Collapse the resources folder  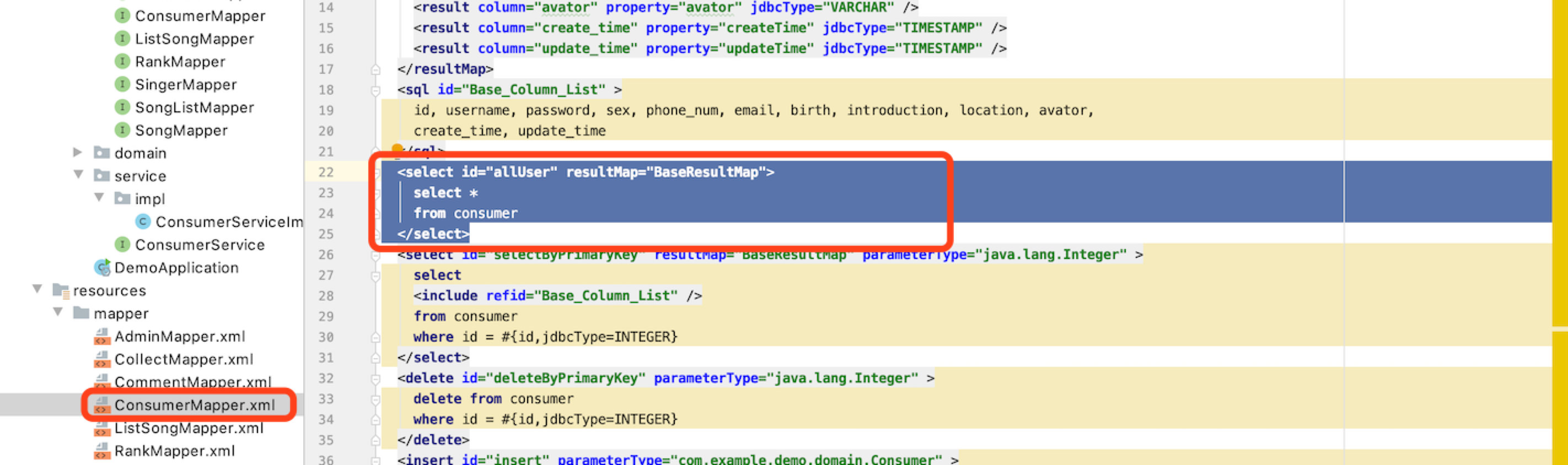click(37, 289)
